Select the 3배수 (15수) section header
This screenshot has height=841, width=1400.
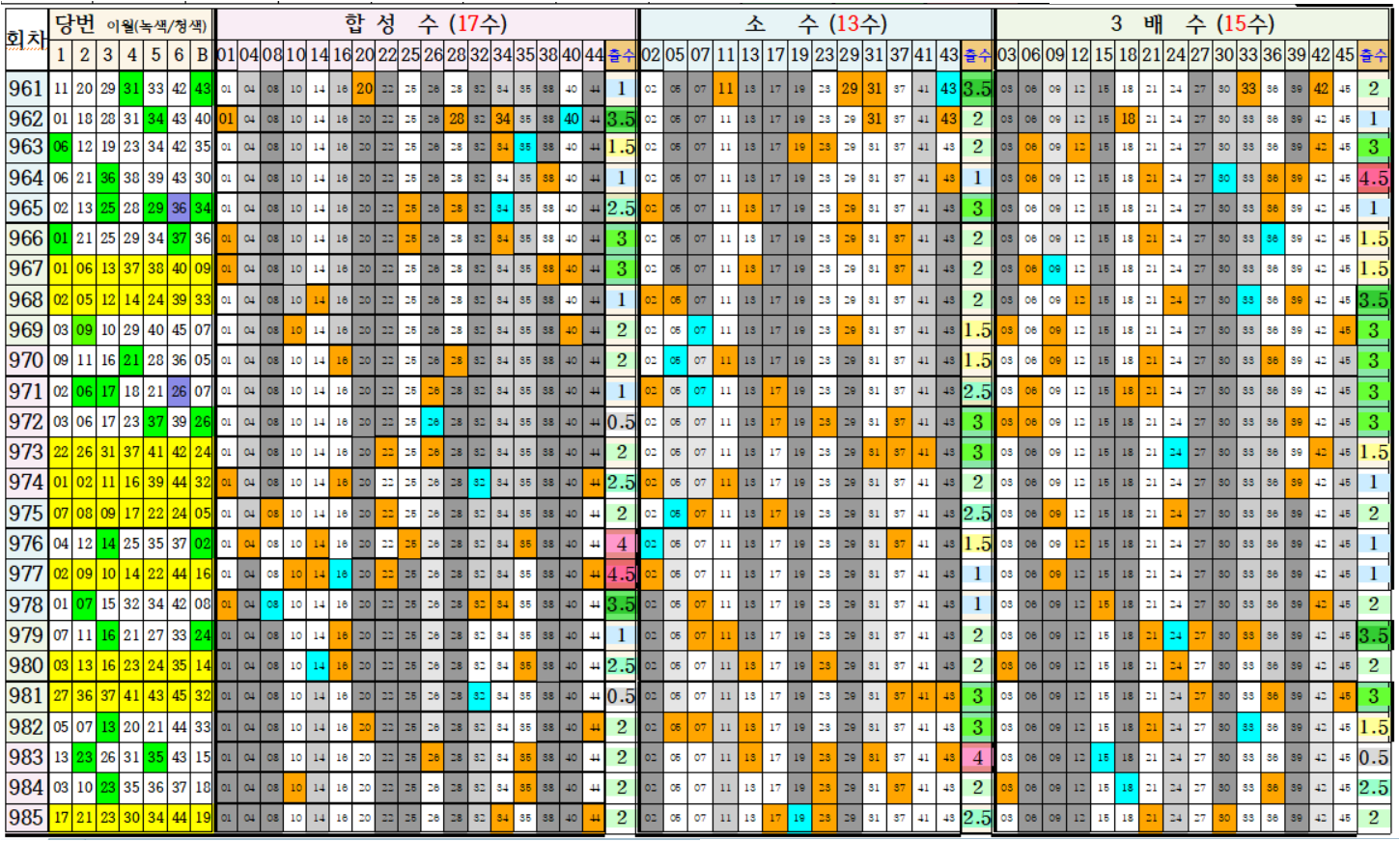(1191, 24)
